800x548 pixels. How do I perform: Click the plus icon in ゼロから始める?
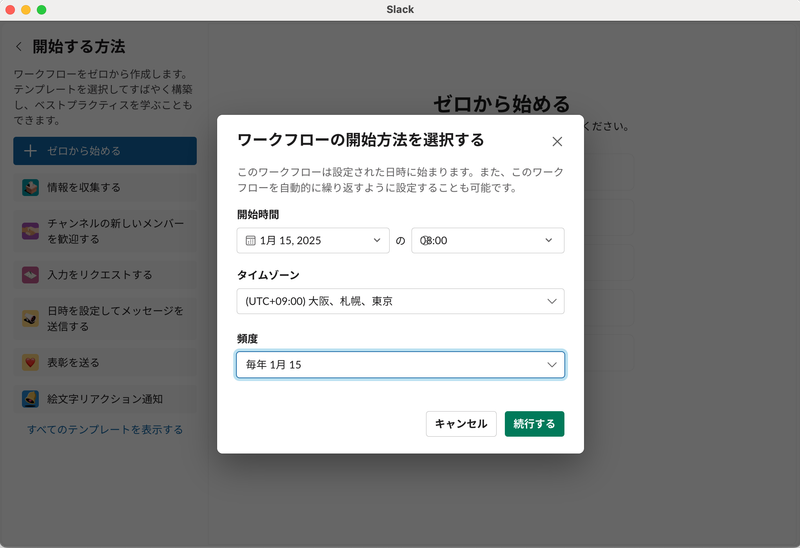click(x=30, y=151)
